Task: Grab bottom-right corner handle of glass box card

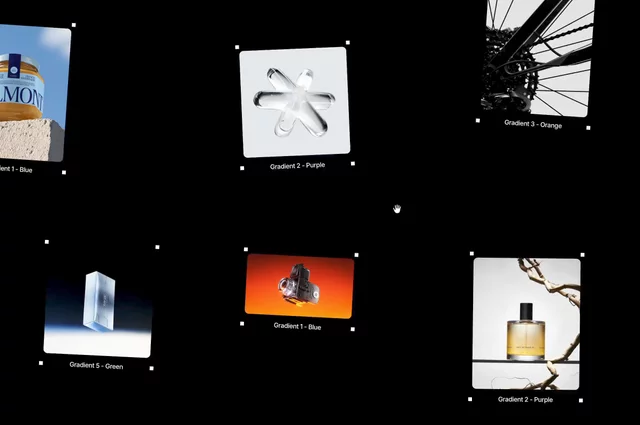Action: click(x=152, y=368)
